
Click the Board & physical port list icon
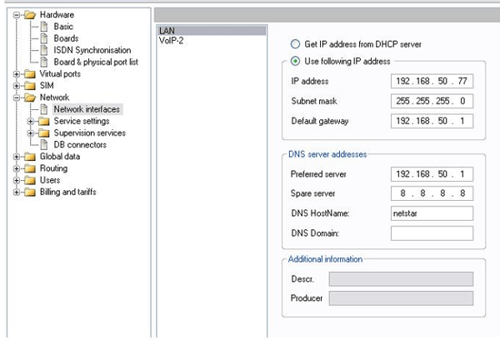click(44, 62)
